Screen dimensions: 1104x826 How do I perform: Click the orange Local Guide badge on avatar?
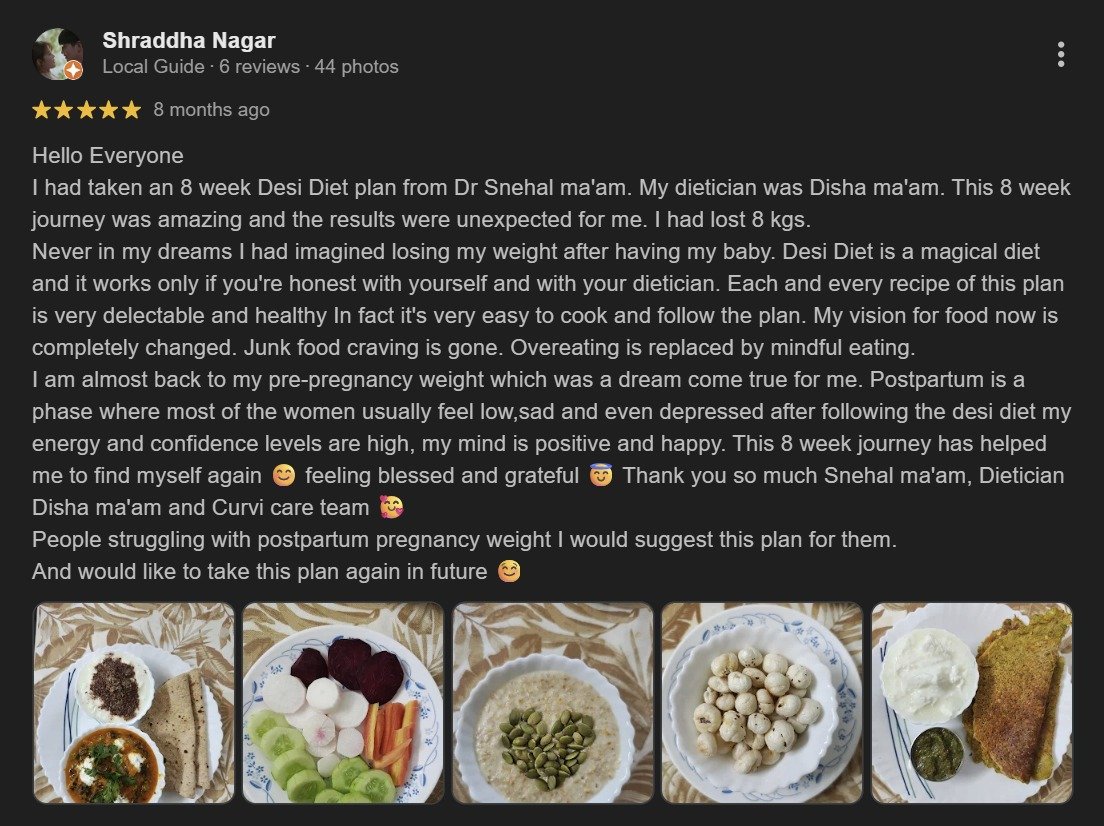[x=73, y=70]
